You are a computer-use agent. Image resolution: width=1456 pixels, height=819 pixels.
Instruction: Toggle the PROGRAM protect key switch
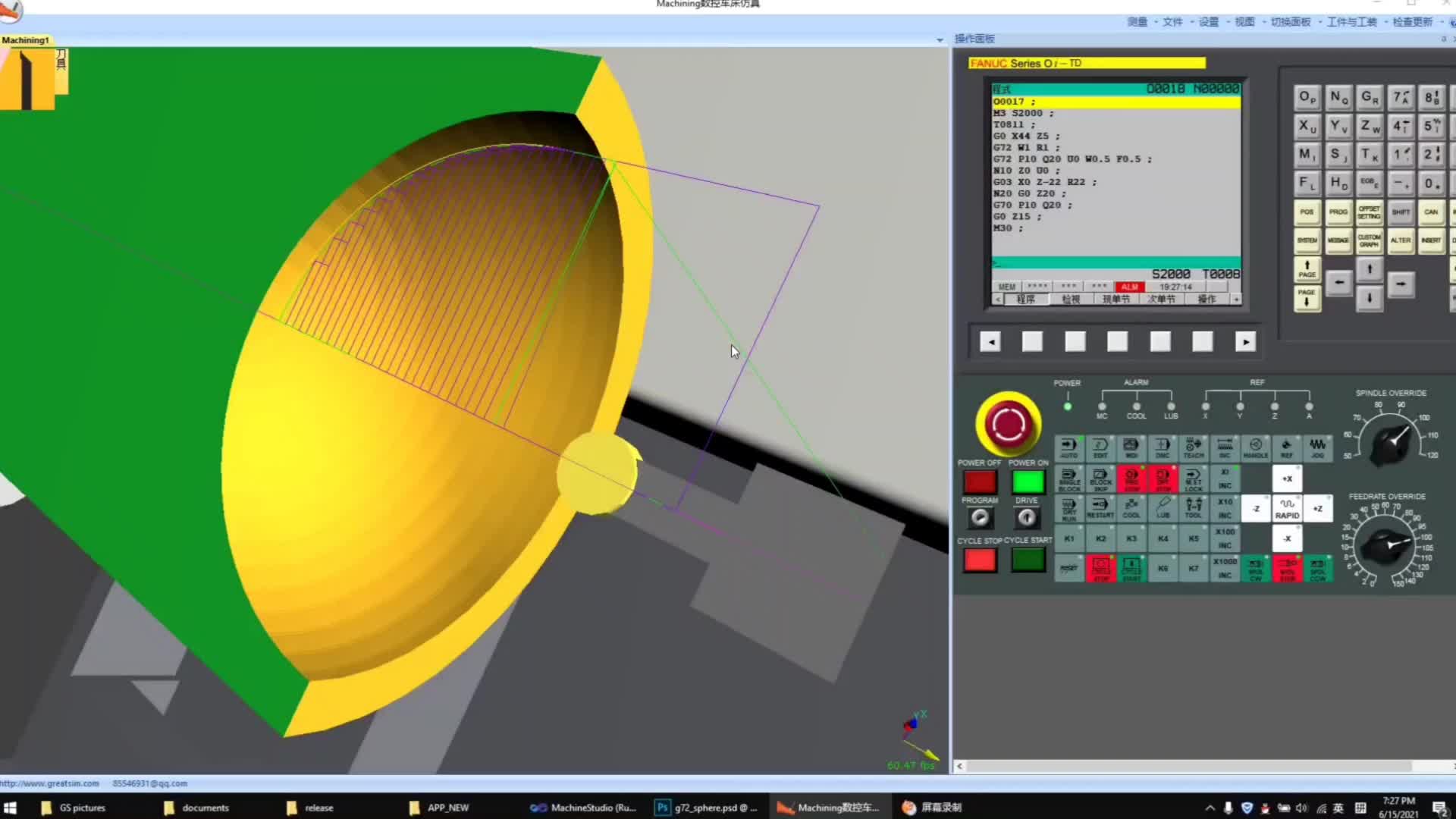[x=980, y=517]
